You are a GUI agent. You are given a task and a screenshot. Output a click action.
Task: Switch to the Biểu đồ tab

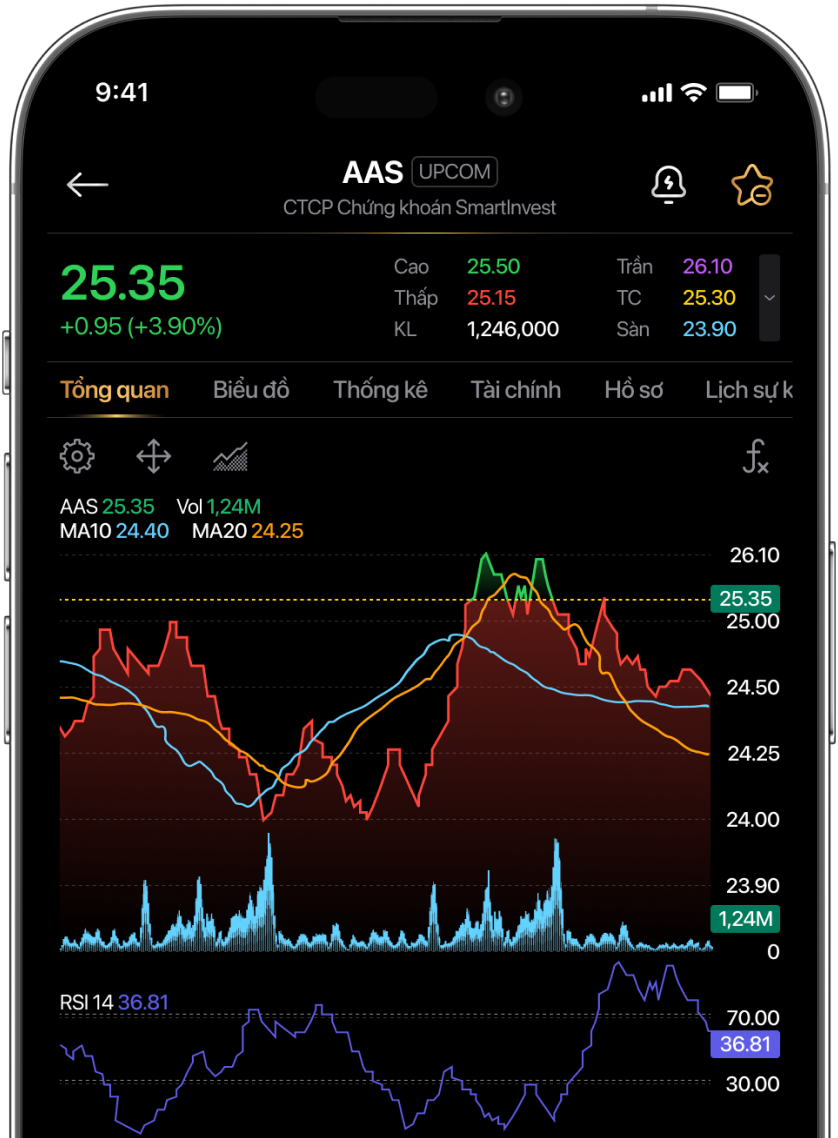[251, 390]
